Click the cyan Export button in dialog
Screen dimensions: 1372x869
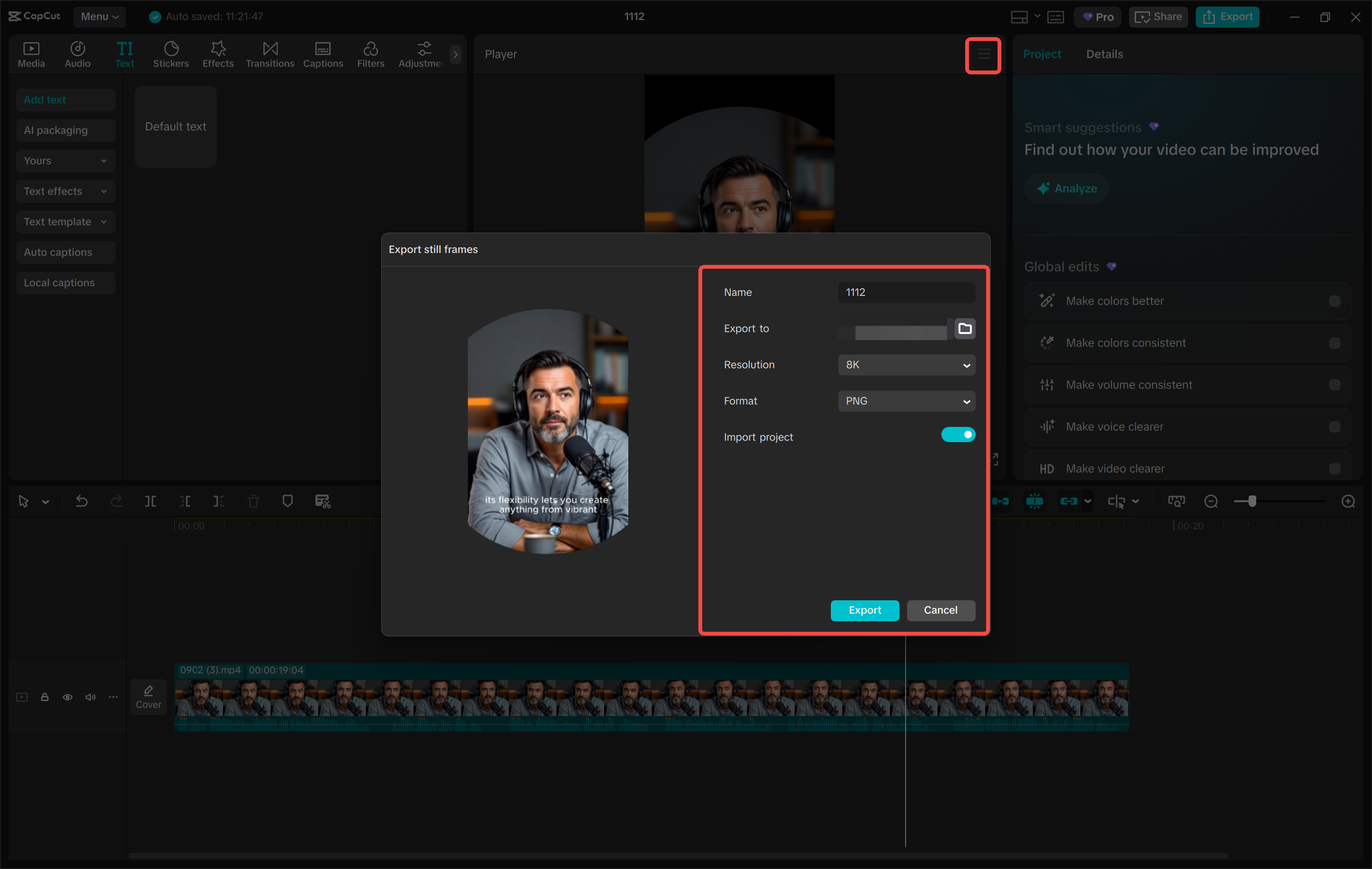click(x=864, y=610)
